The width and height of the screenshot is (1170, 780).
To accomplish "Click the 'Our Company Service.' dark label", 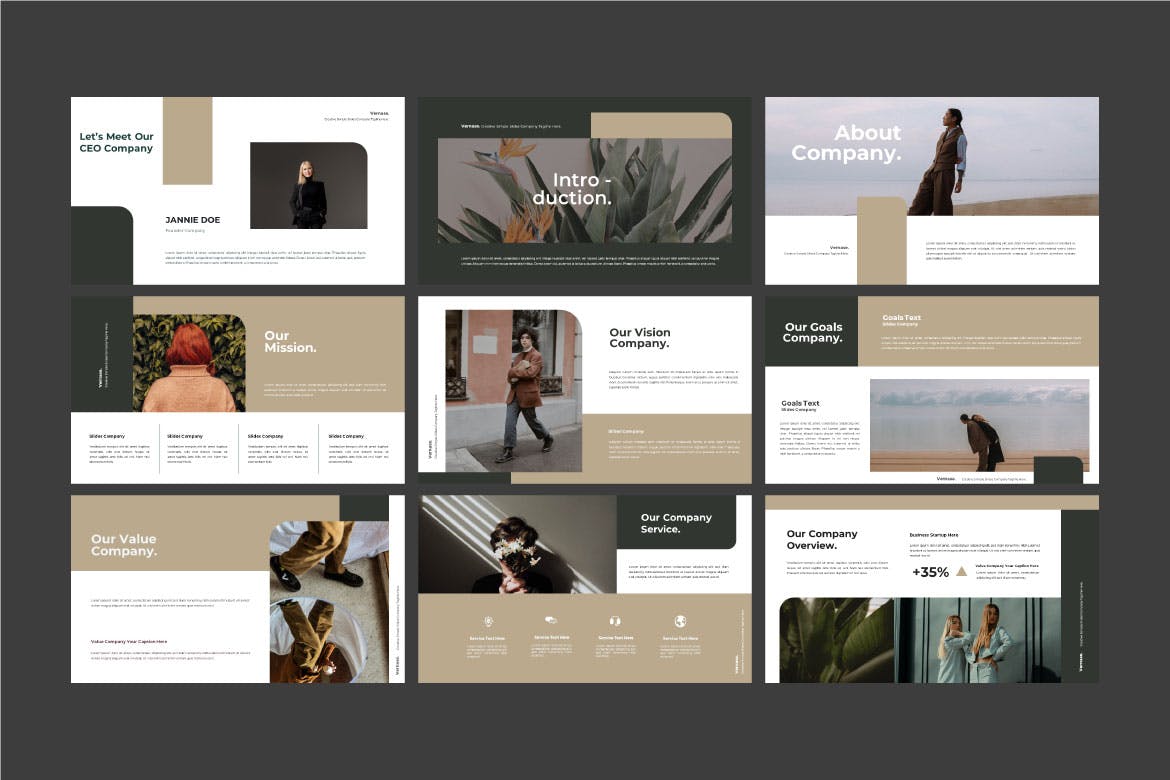I will (x=676, y=523).
